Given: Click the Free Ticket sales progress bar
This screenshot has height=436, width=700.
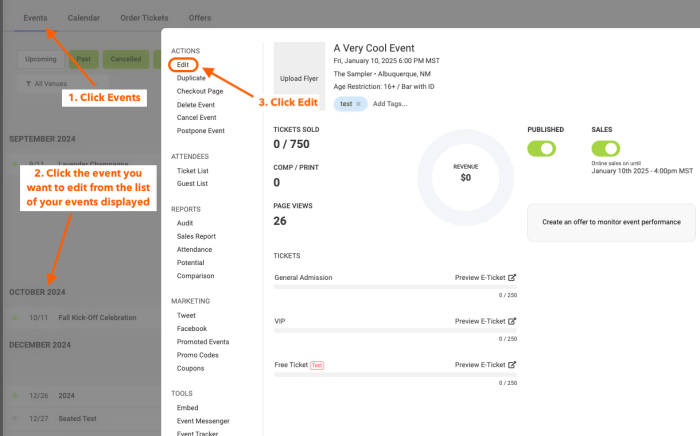Looking at the screenshot, I should (x=395, y=375).
